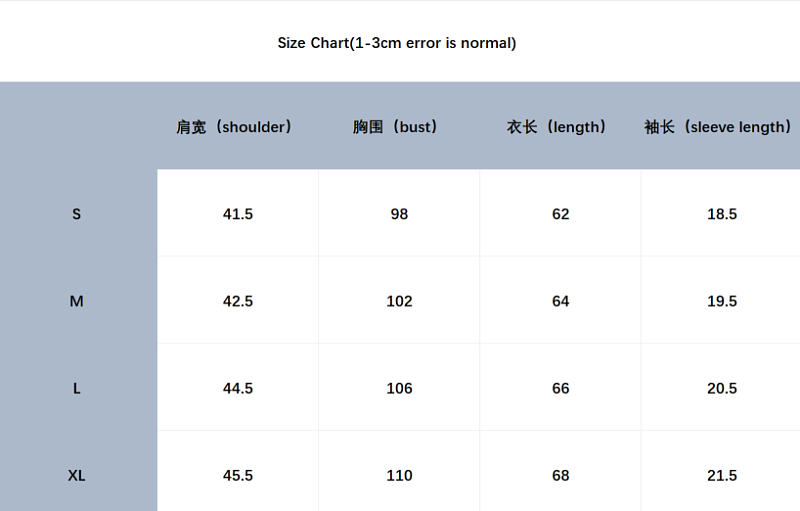Image resolution: width=800 pixels, height=511 pixels.
Task: Select the S size row label
Action: (77, 214)
